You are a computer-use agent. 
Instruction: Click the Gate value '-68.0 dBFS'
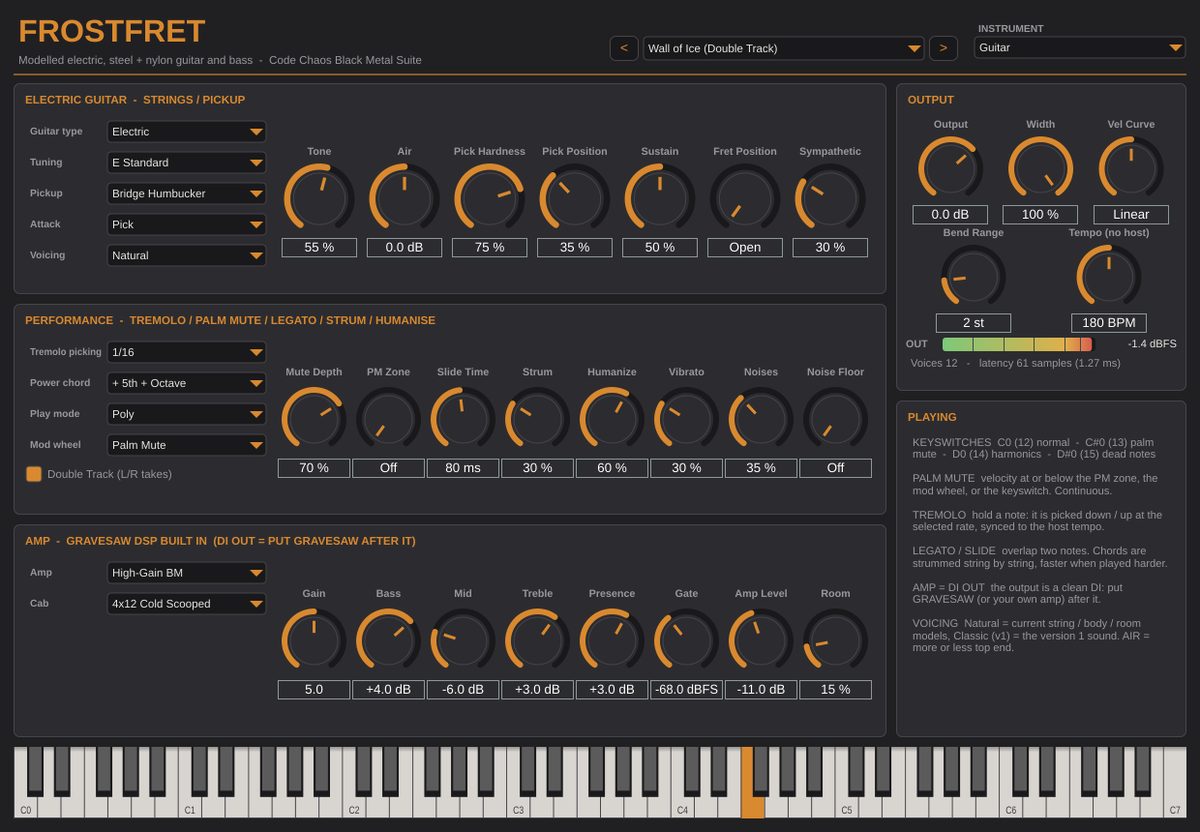click(x=686, y=689)
